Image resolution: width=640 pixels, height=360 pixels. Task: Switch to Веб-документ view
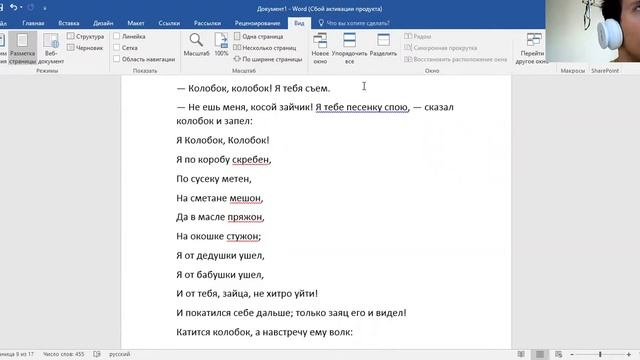pyautogui.click(x=51, y=48)
